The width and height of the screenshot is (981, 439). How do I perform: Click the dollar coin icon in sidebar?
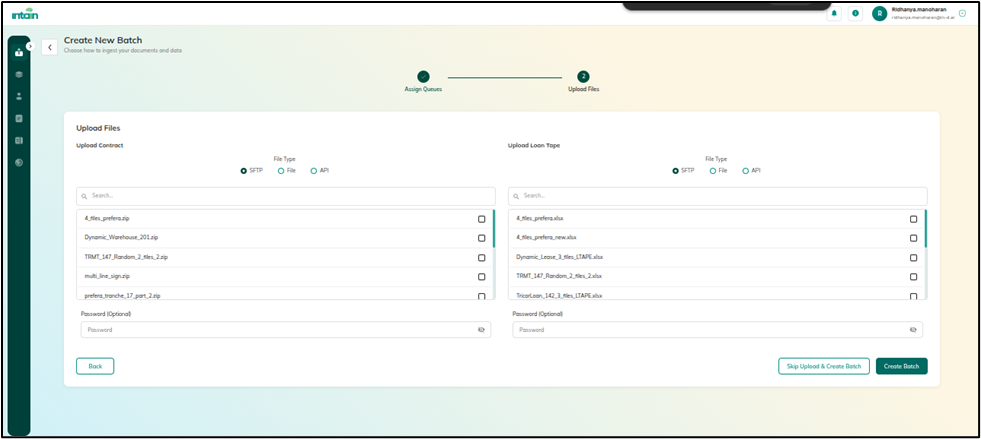[19, 162]
